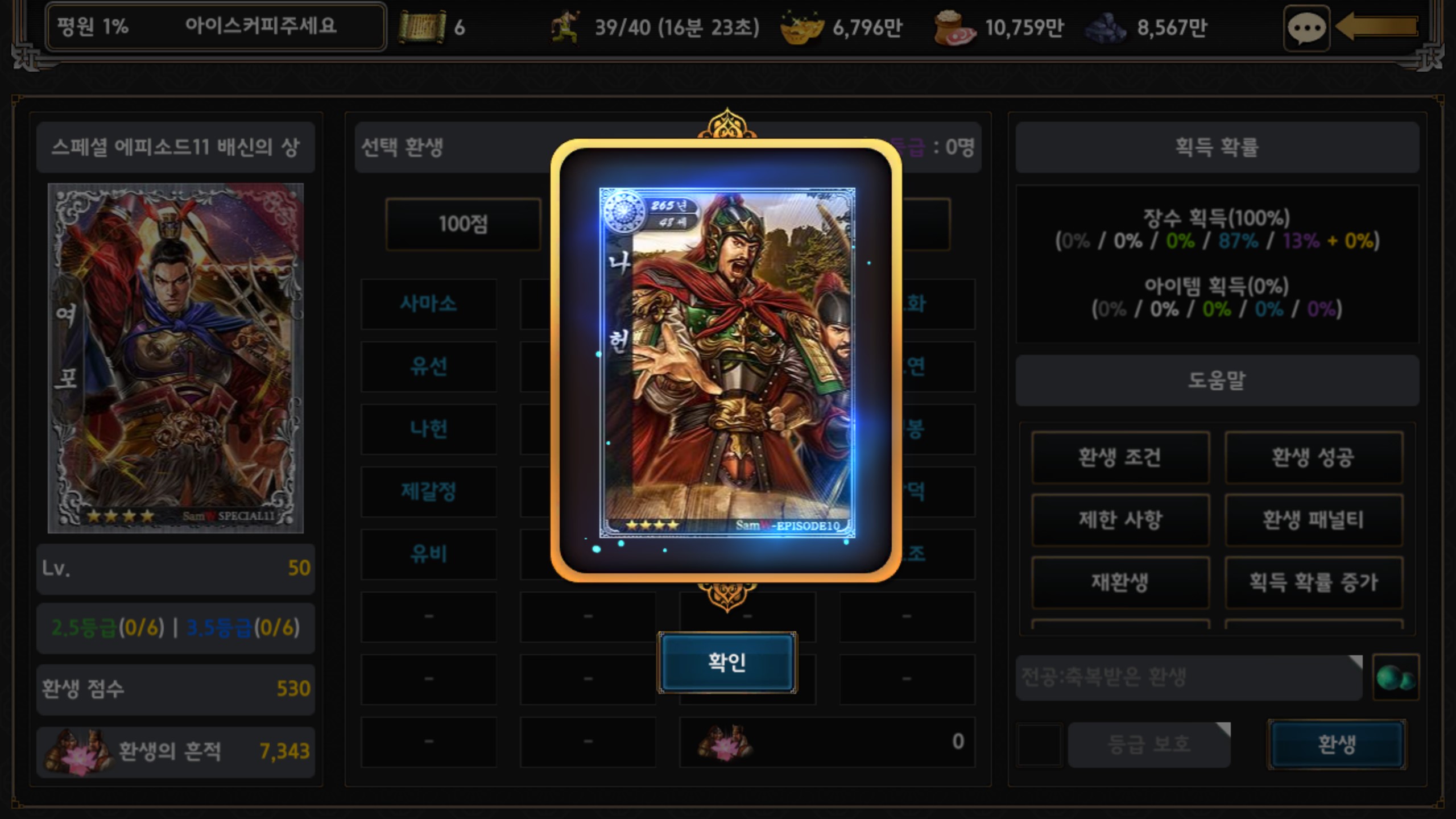Viewport: 1456px width, 819px height.
Task: Tap the iron ore resource icon
Action: [1106, 27]
